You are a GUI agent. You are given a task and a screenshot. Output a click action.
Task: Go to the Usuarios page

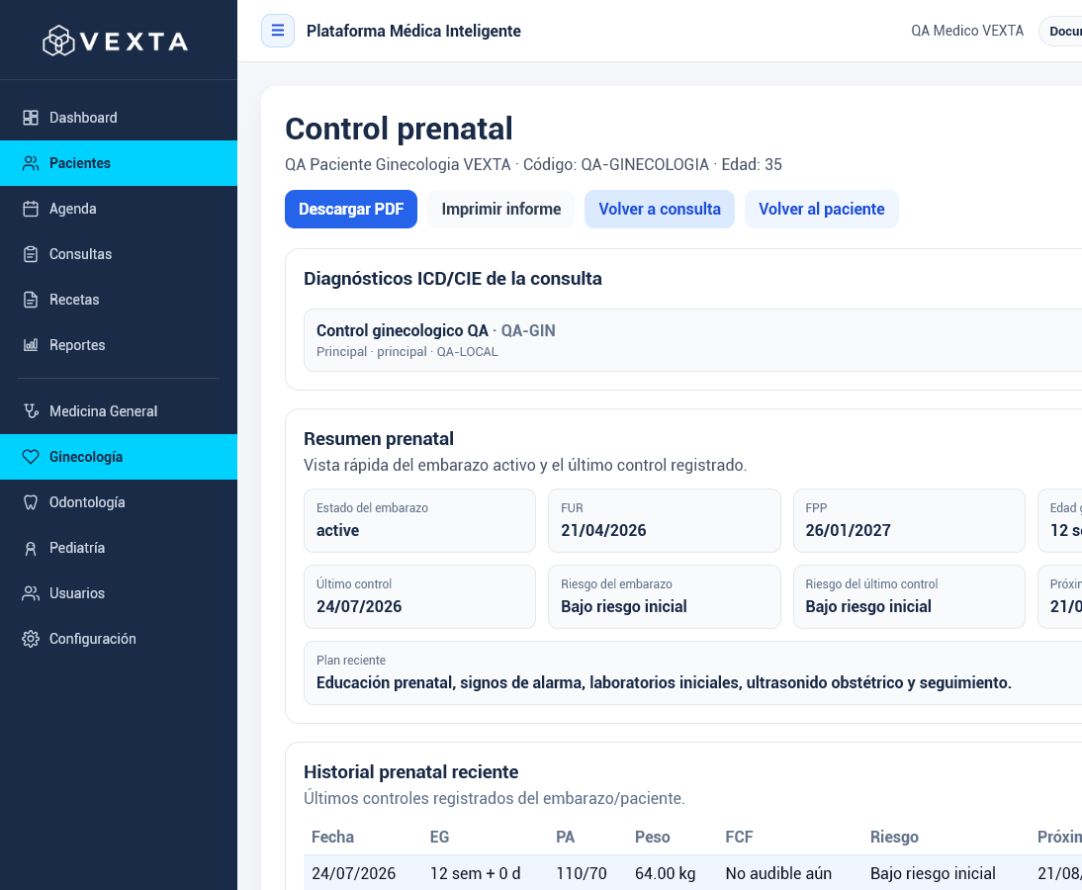tap(119, 593)
